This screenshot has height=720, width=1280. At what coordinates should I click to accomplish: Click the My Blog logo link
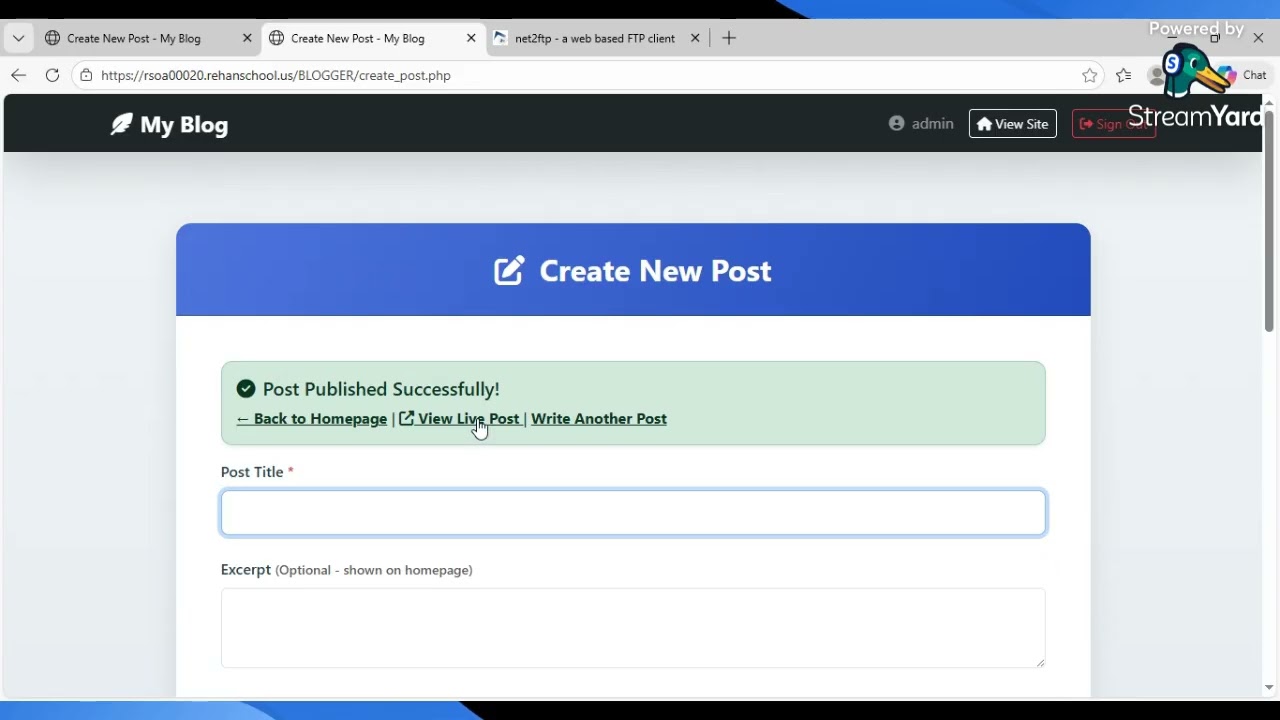coord(170,124)
